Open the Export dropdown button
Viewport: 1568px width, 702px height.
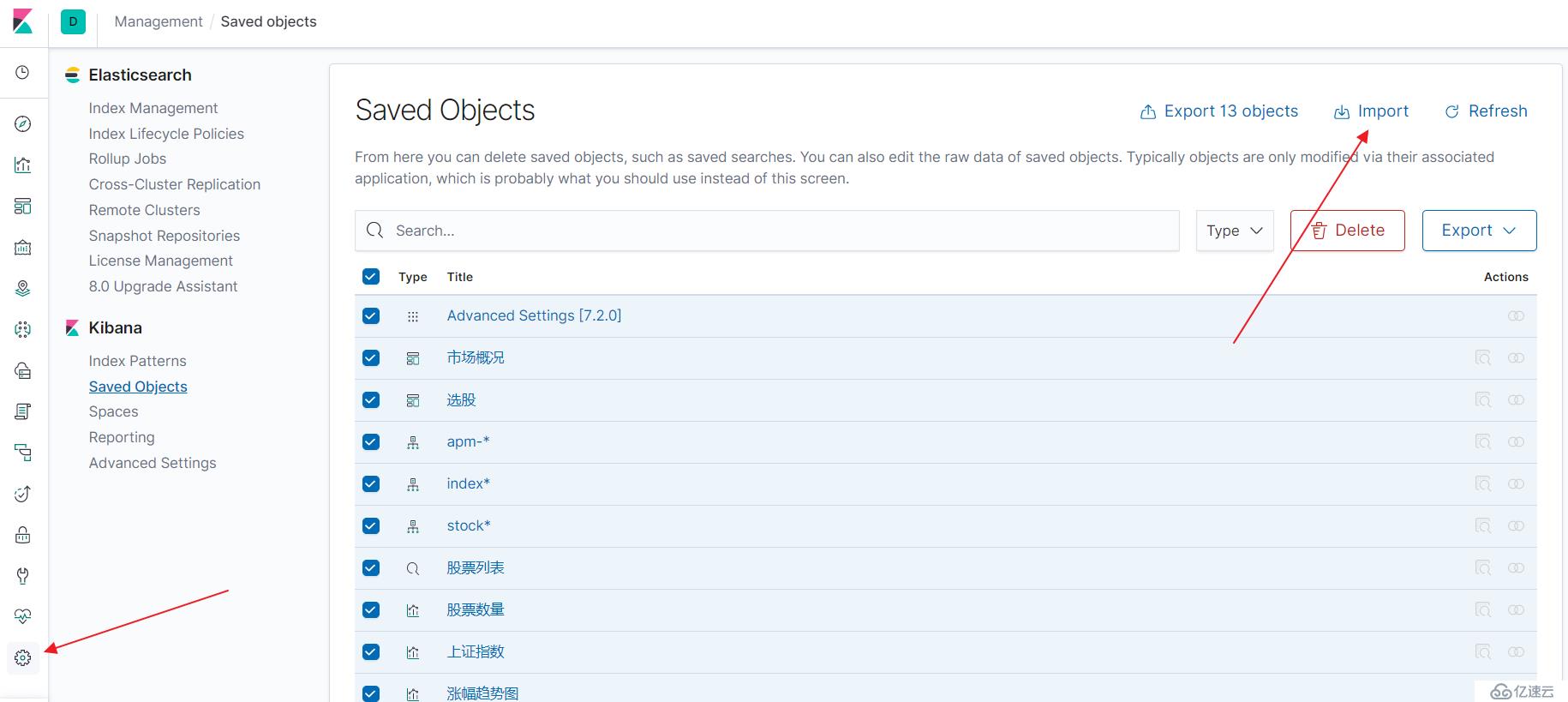[x=1479, y=231]
